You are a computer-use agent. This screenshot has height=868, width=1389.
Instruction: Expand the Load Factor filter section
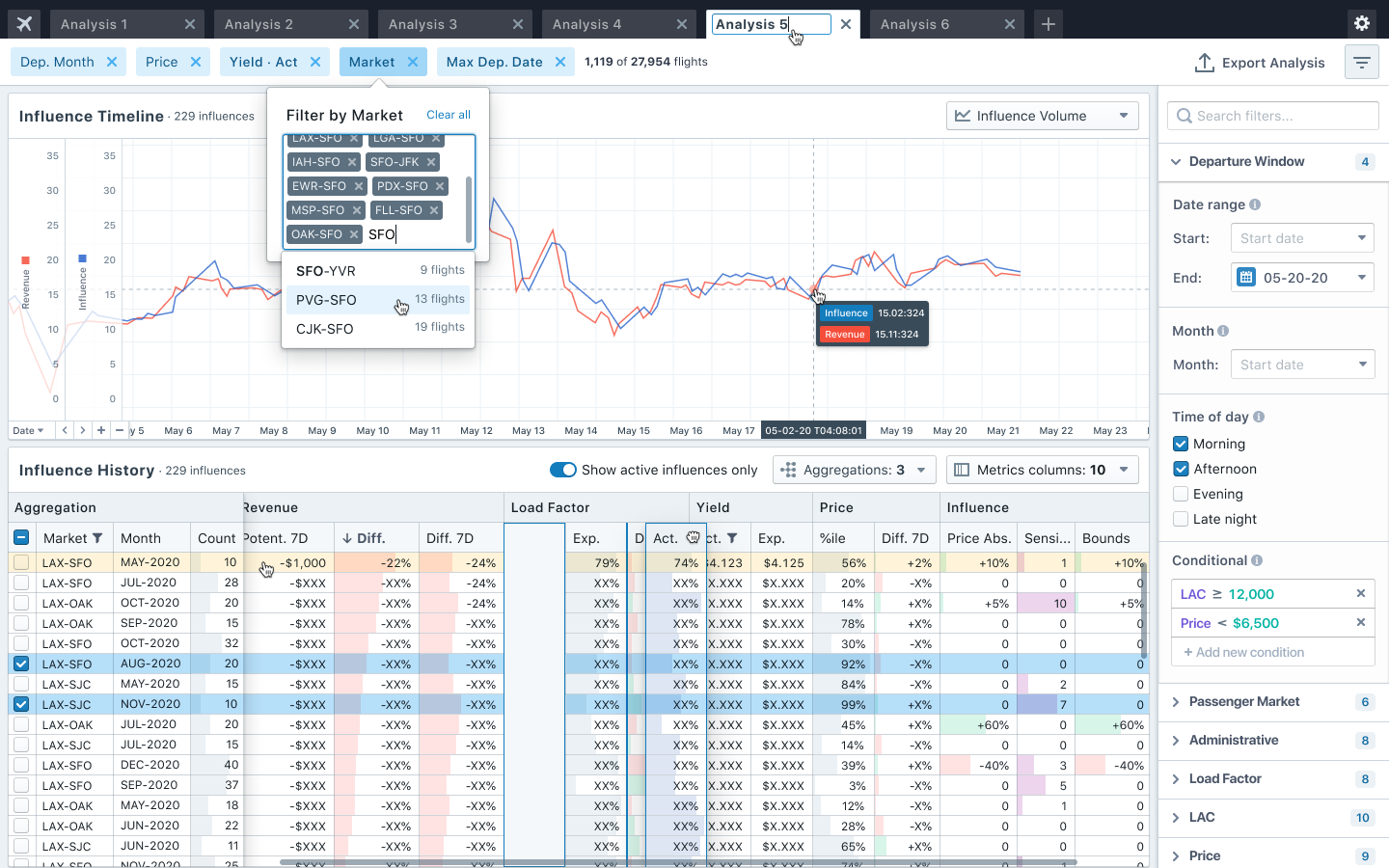point(1273,779)
